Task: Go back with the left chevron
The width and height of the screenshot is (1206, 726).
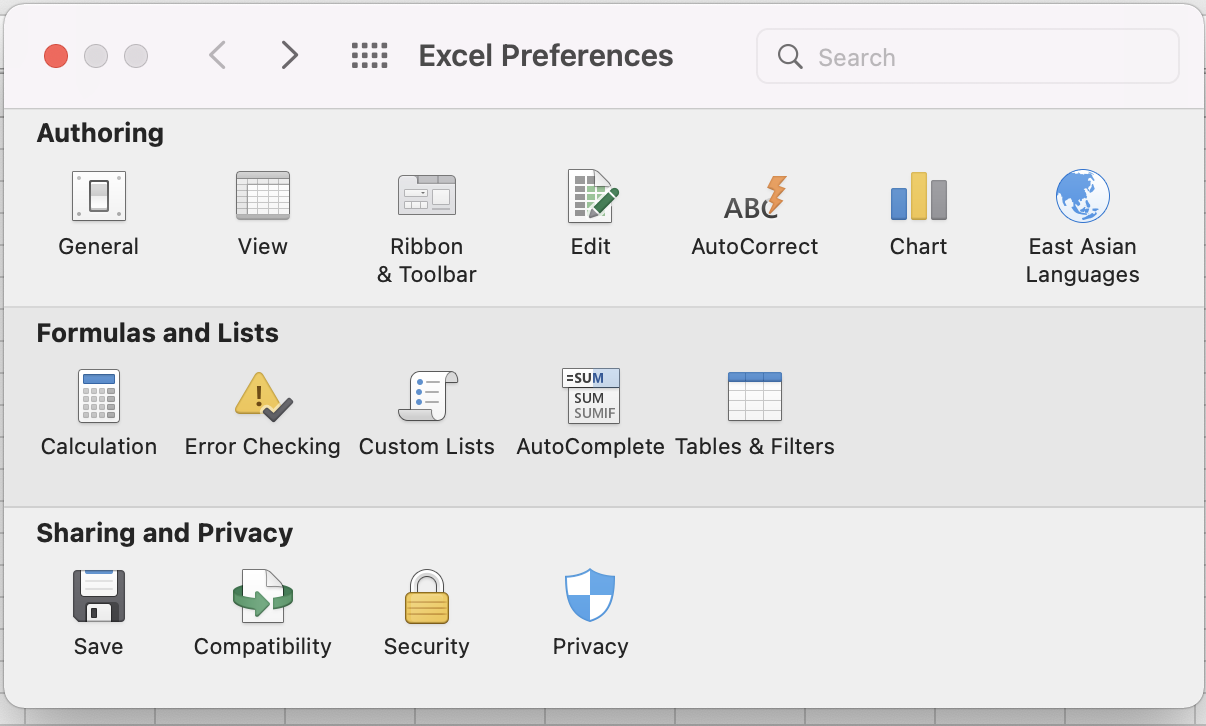Action: [217, 55]
